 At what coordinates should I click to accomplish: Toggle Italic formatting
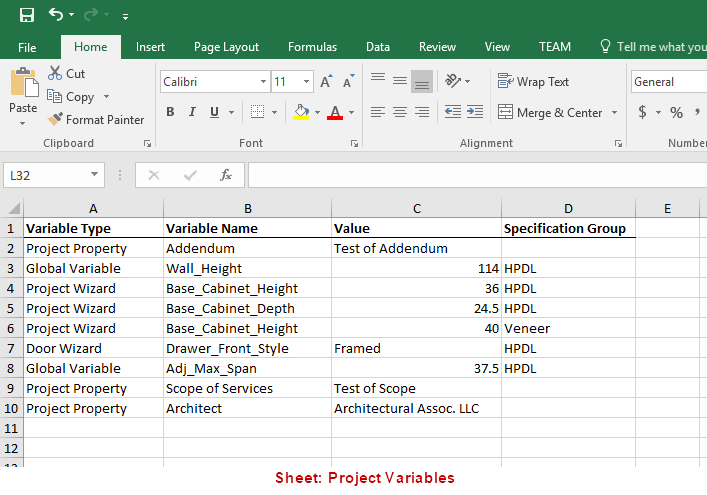pyautogui.click(x=192, y=112)
